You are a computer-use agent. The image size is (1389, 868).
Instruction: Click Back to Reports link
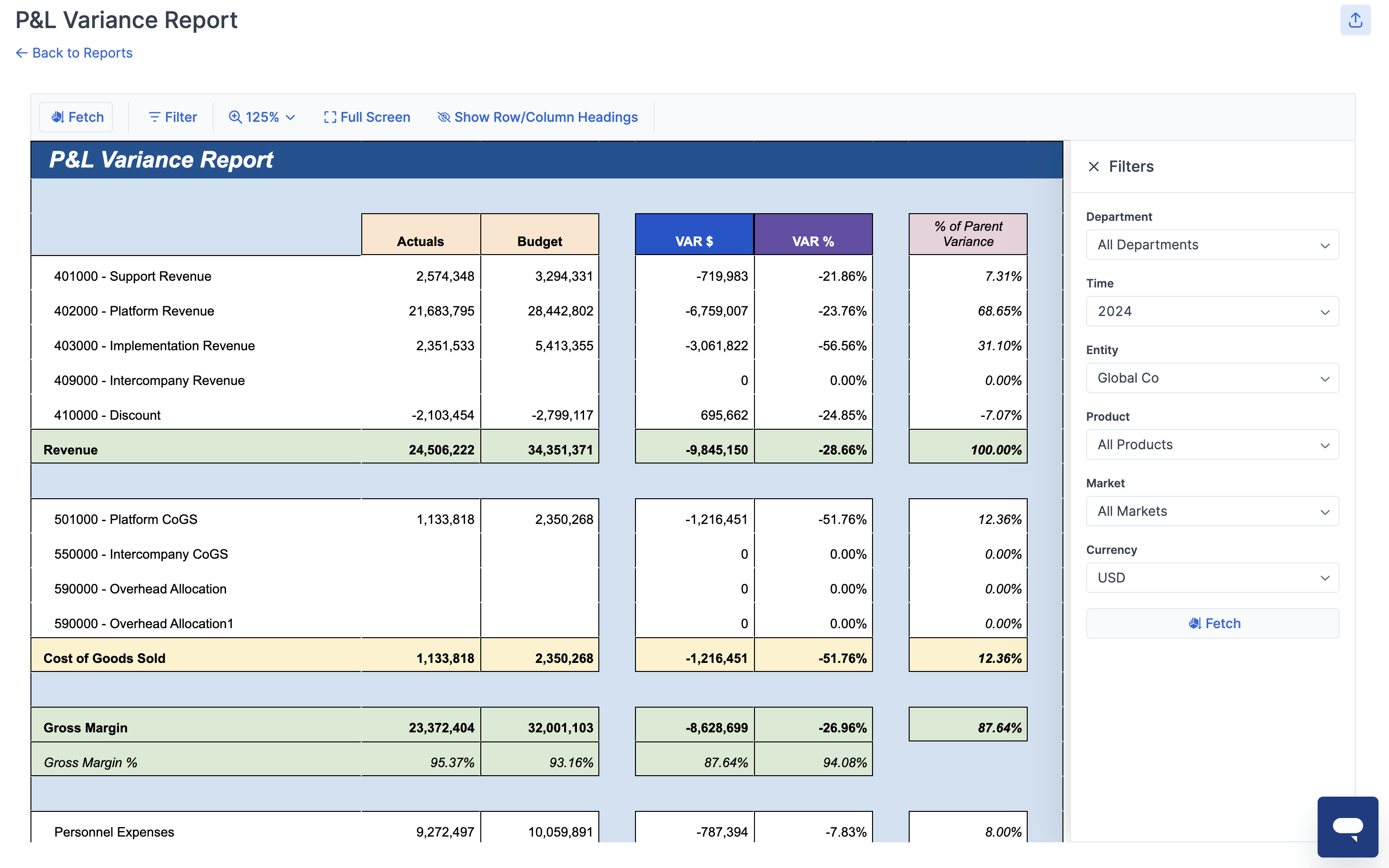point(73,52)
